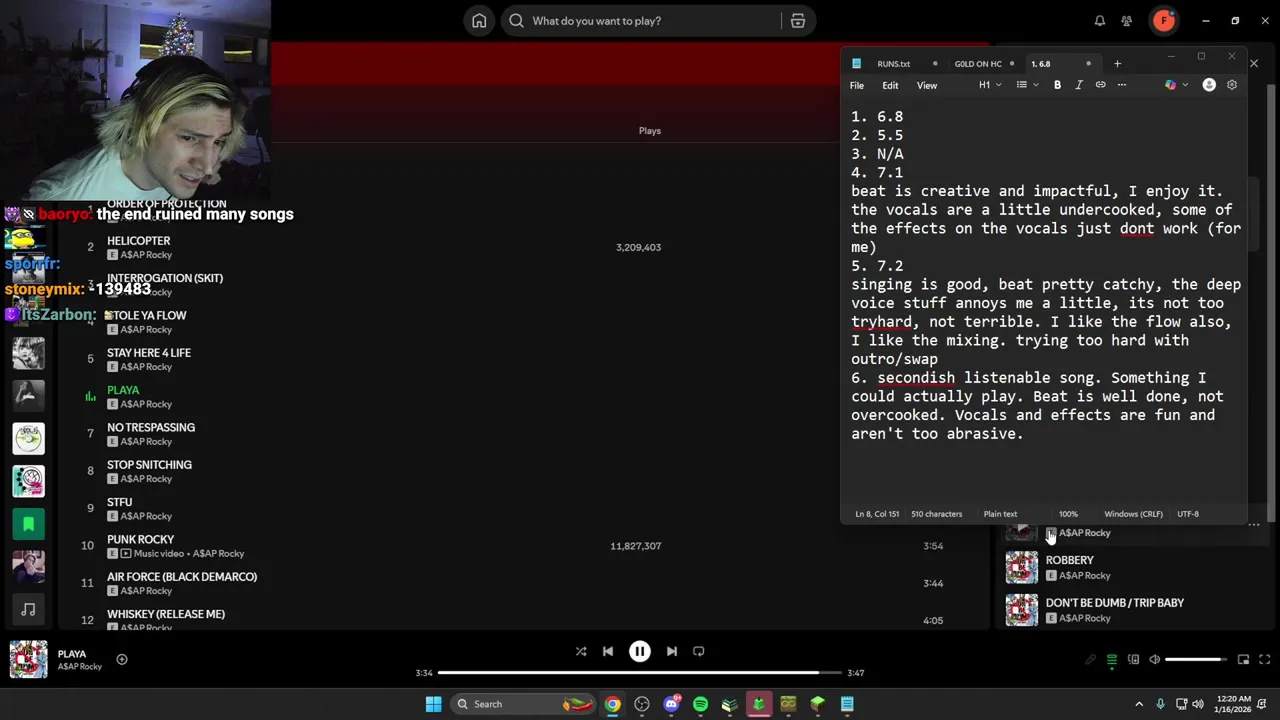The image size is (1280, 720).
Task: Open Notepad from the taskbar
Action: [847, 704]
